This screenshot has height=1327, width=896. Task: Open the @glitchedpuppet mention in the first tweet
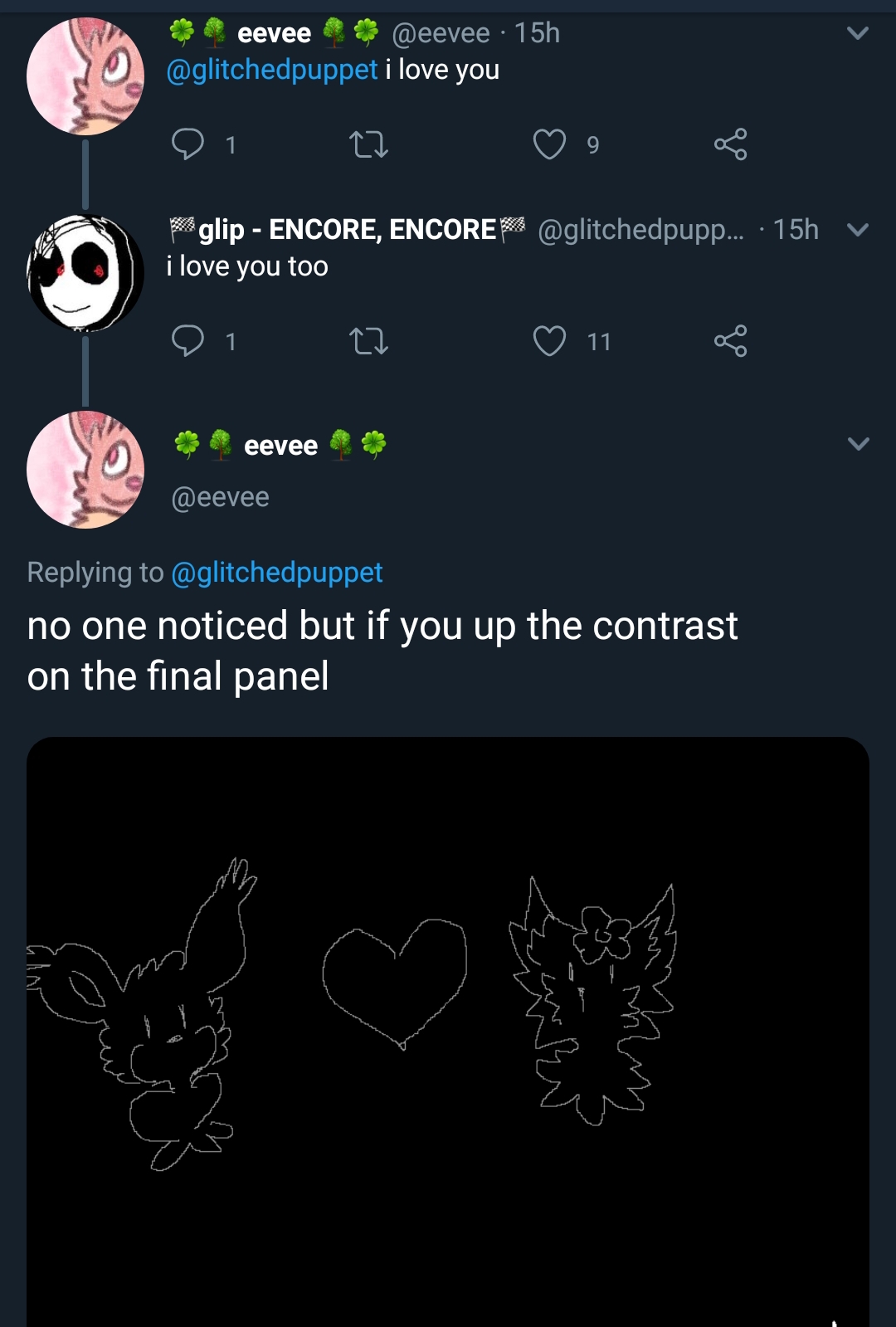[x=272, y=70]
